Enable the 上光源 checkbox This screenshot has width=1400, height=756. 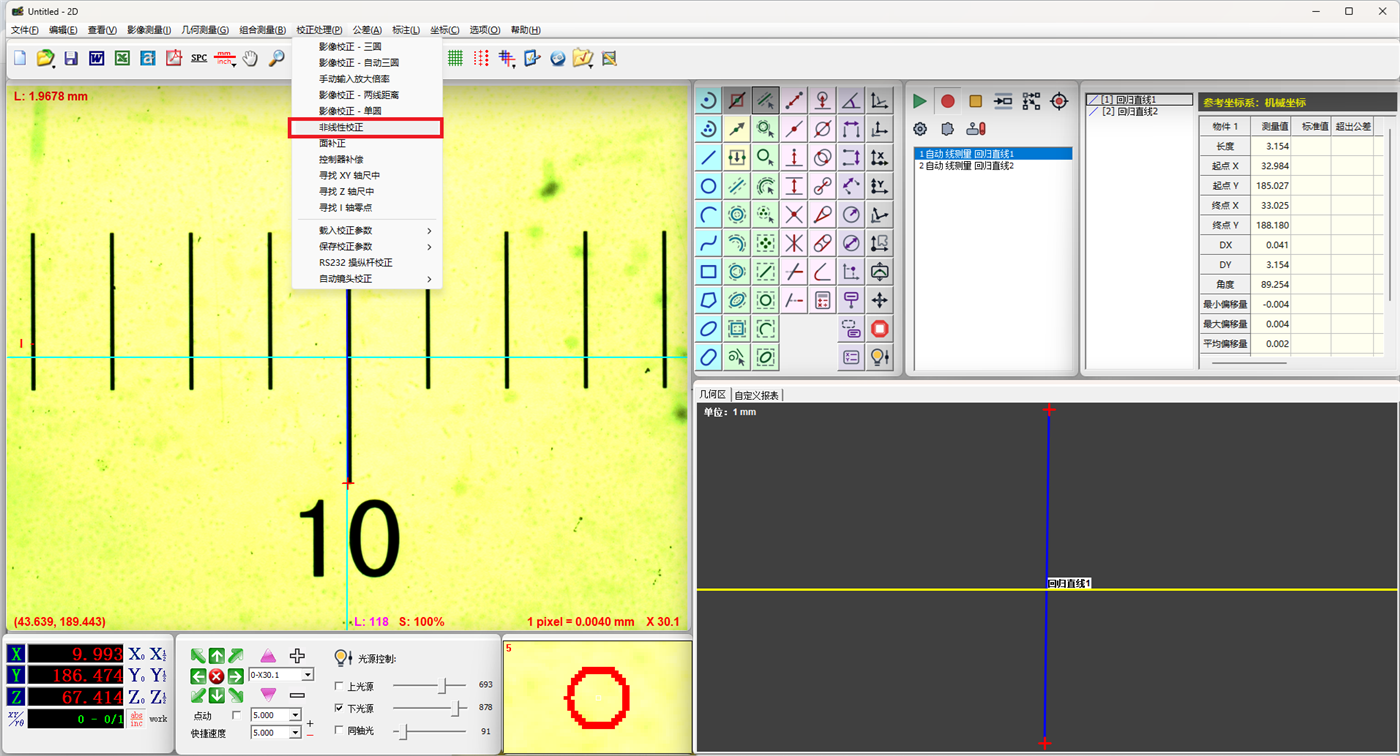pos(338,686)
